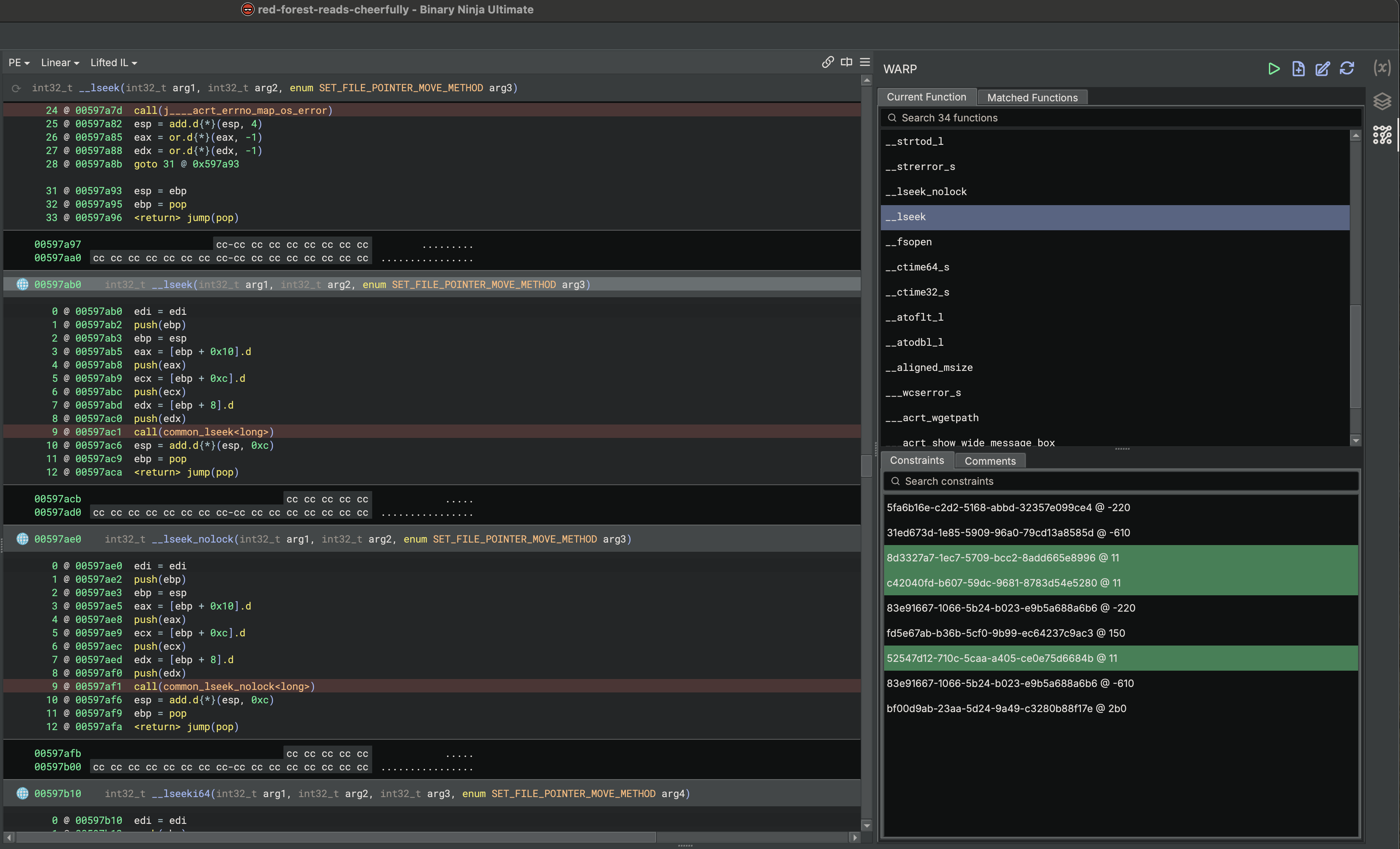Open the layers stack sidebar icon
Screen dimensions: 1400x849
1382,102
